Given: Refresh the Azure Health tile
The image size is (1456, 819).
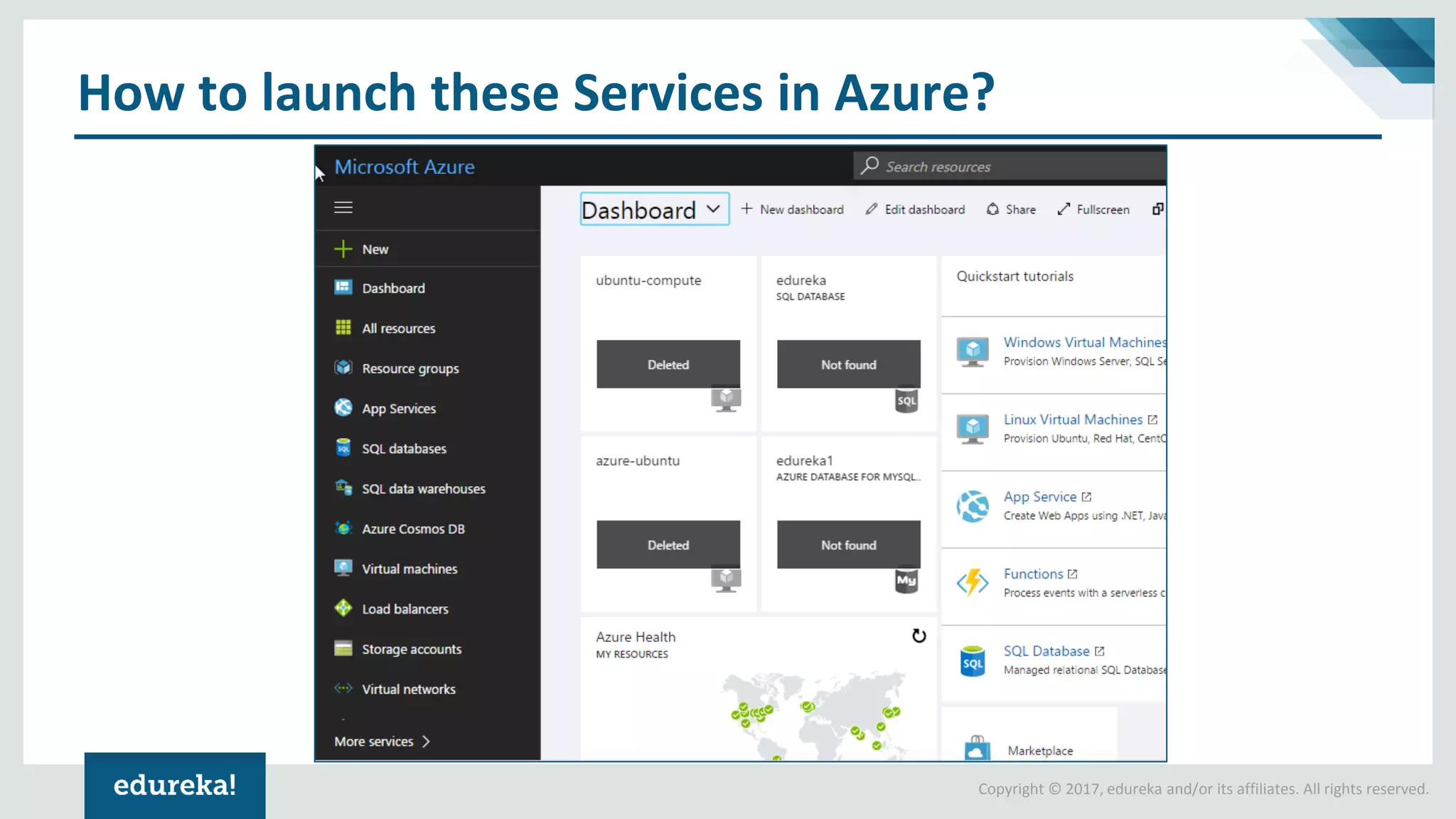Looking at the screenshot, I should [x=919, y=636].
